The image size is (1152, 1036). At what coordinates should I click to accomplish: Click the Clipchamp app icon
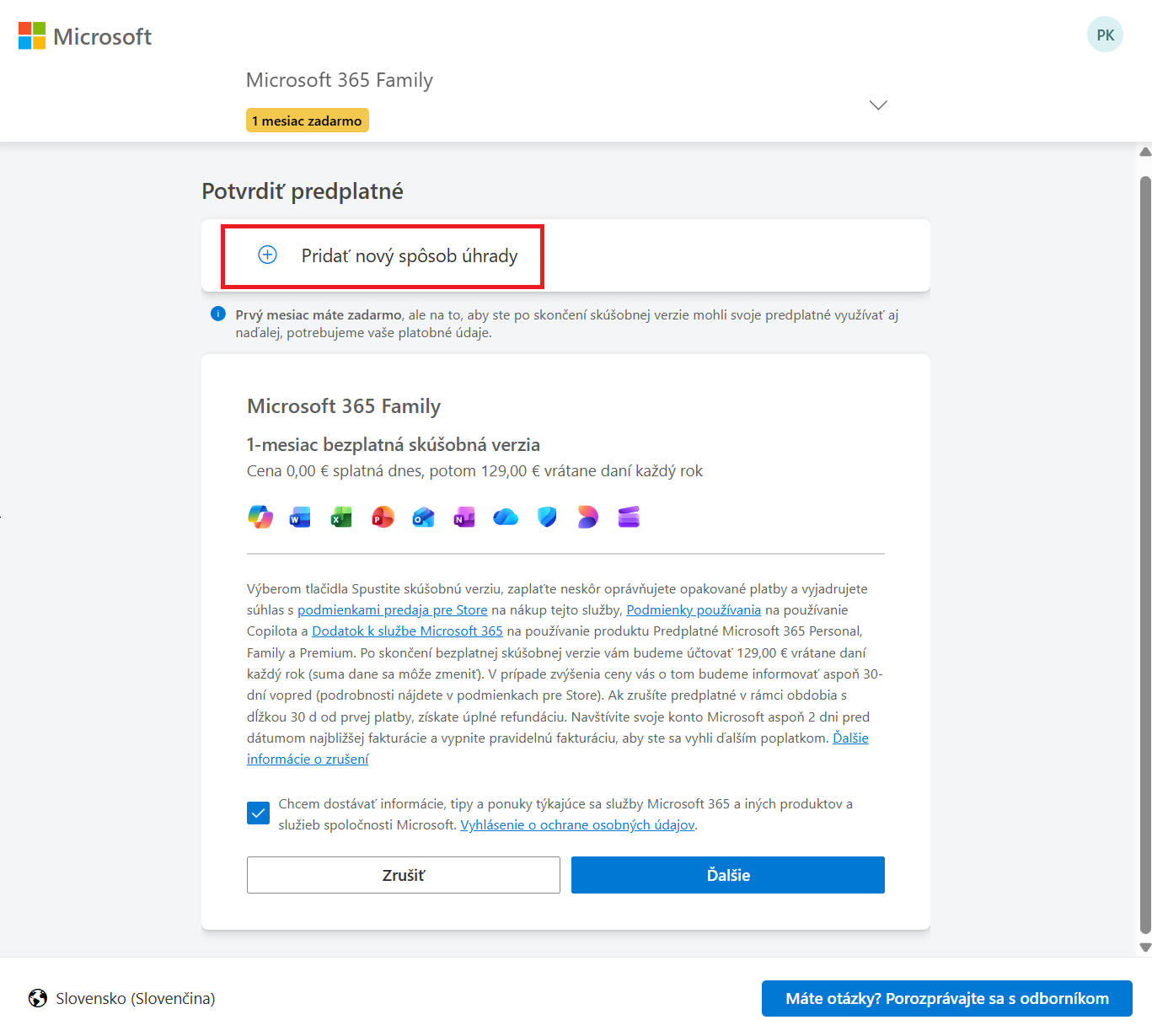pyautogui.click(x=629, y=517)
